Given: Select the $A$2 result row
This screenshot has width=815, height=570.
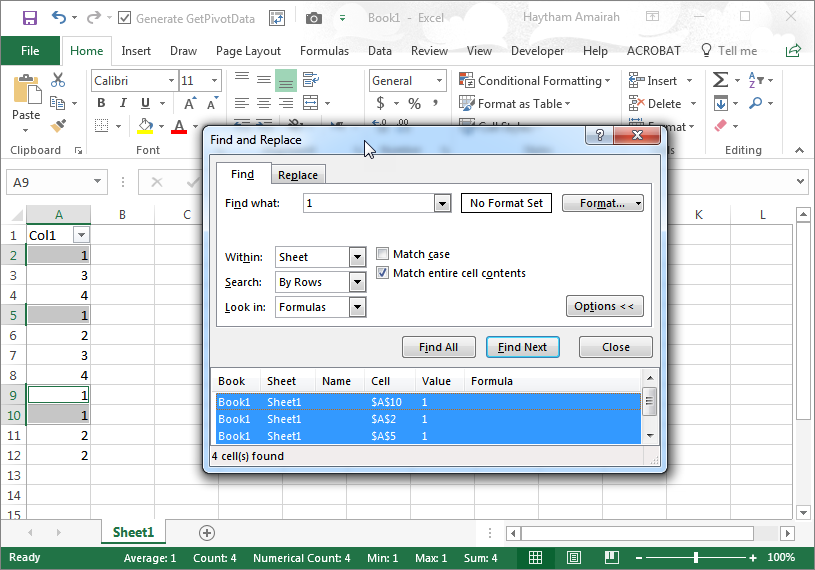Looking at the screenshot, I should click(428, 419).
